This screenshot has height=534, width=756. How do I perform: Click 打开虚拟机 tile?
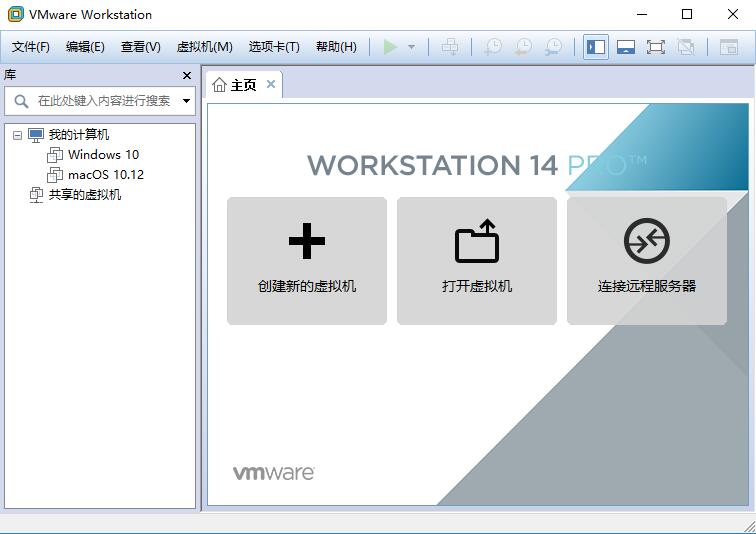477,261
